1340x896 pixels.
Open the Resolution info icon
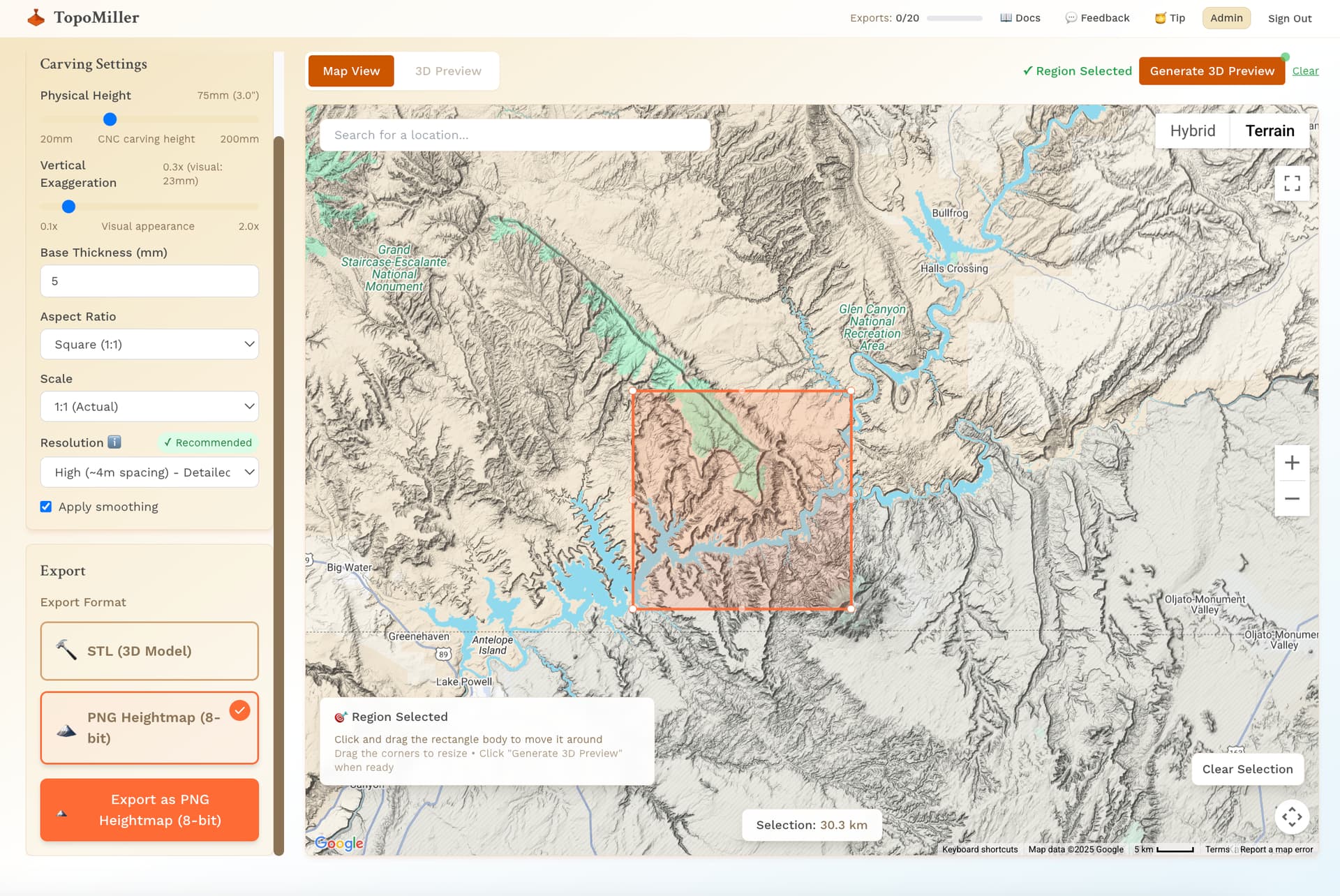[x=114, y=442]
